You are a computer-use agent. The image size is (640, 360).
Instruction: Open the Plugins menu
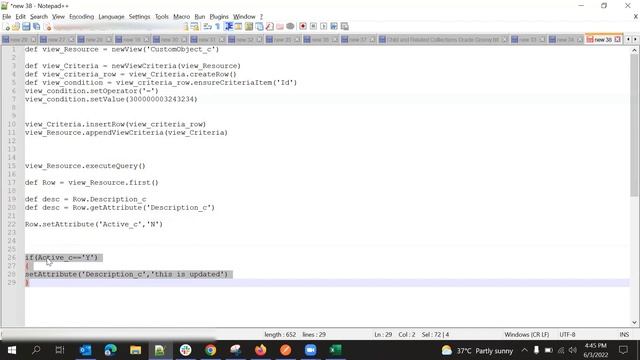point(219,17)
